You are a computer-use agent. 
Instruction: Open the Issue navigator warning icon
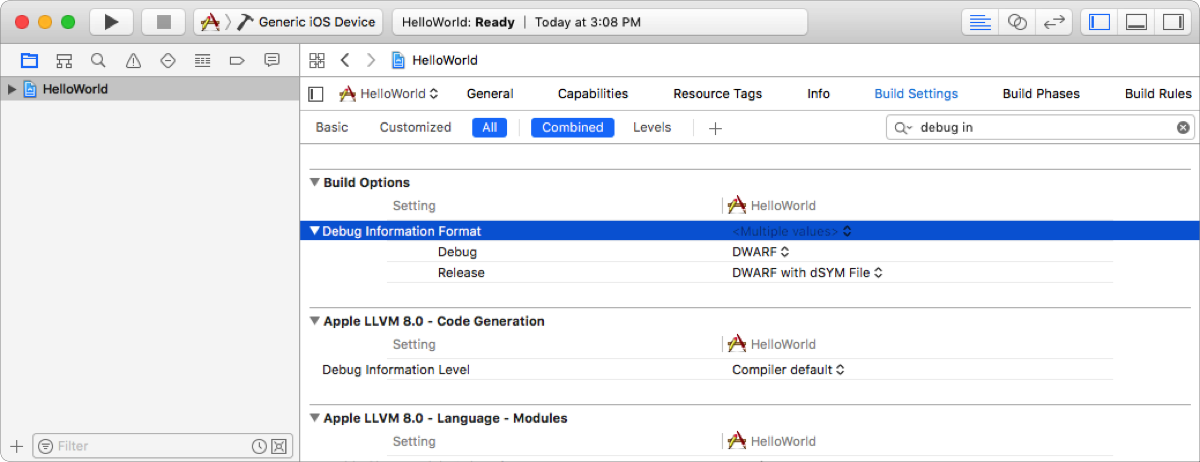coord(133,60)
